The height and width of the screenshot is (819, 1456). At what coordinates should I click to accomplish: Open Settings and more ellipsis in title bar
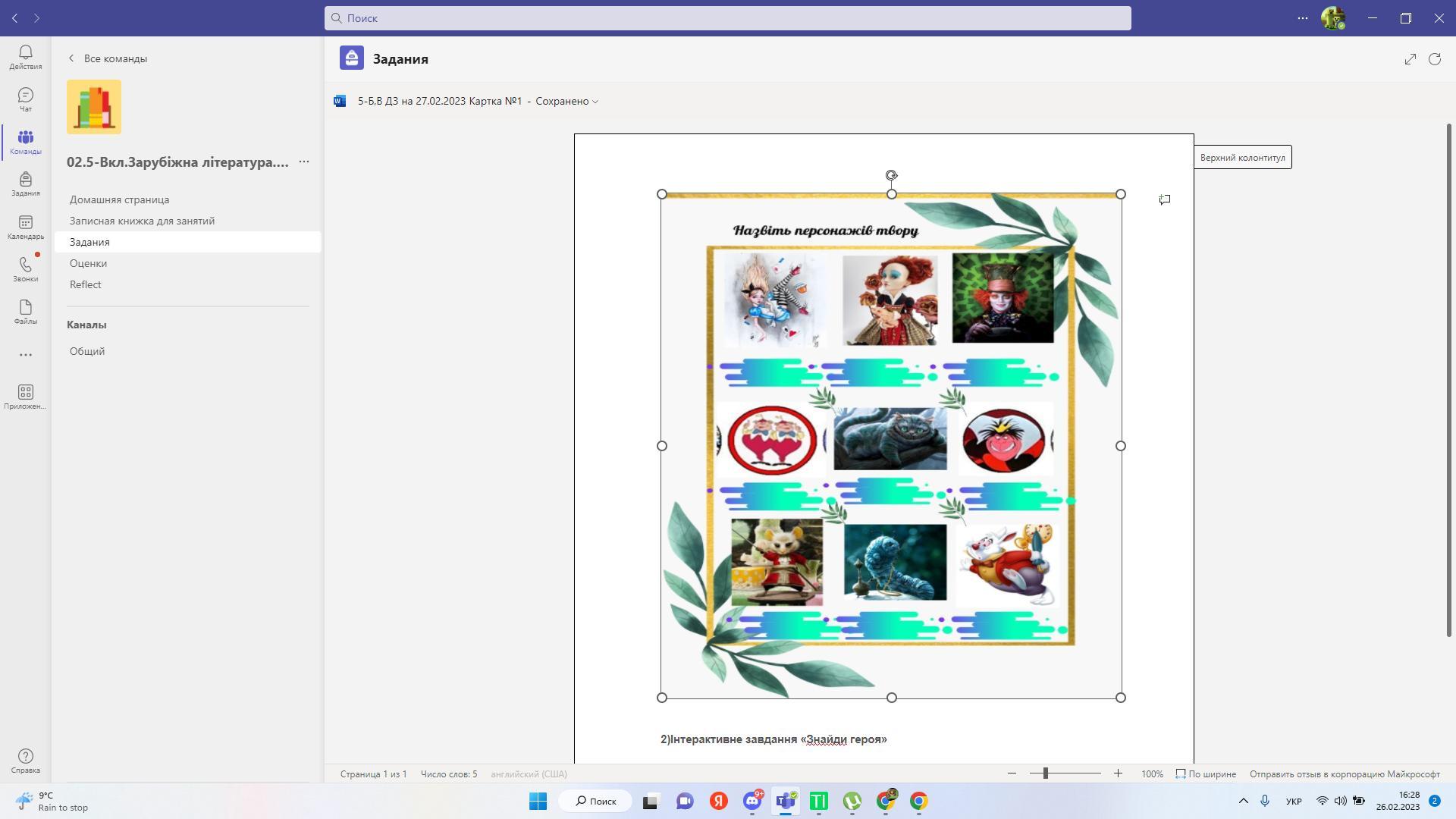[1303, 17]
